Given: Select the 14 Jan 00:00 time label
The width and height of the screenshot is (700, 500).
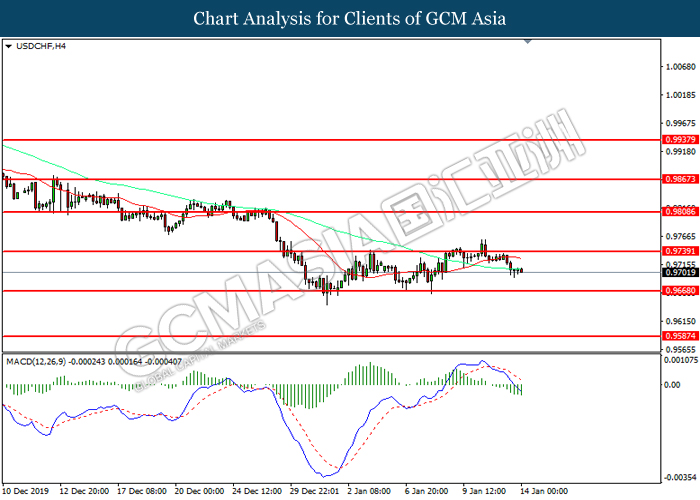Looking at the screenshot, I should click(x=544, y=491).
